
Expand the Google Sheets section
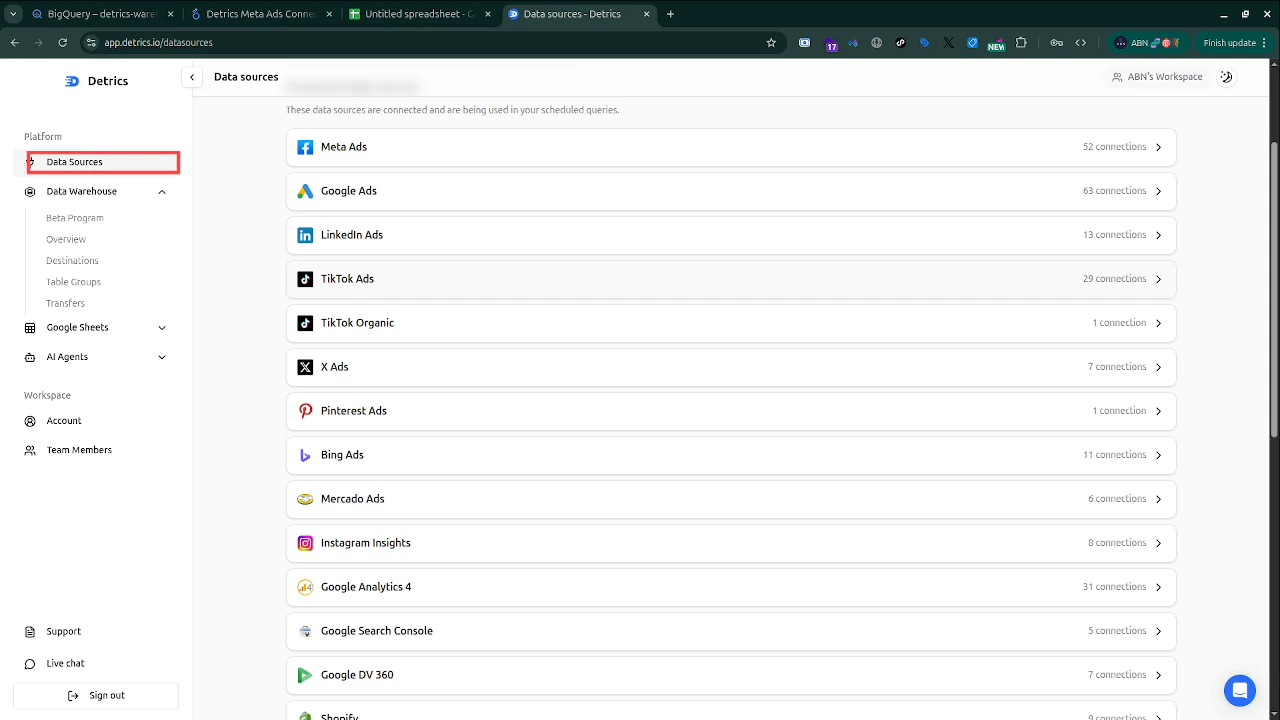tap(162, 327)
